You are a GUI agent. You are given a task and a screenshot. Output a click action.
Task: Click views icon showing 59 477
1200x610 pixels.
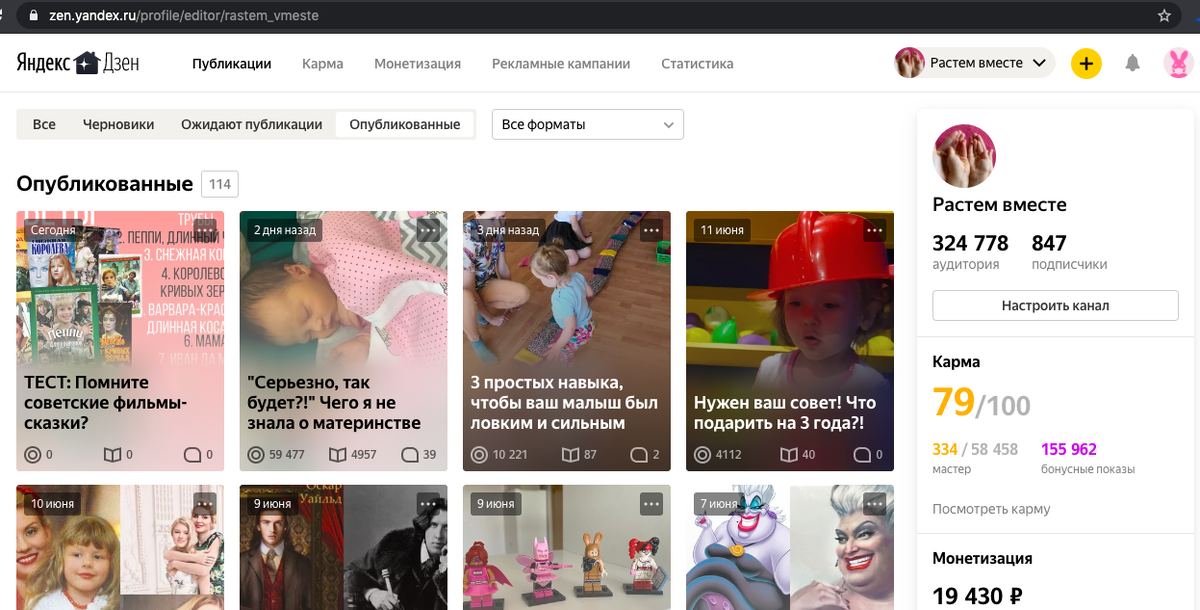tap(255, 455)
